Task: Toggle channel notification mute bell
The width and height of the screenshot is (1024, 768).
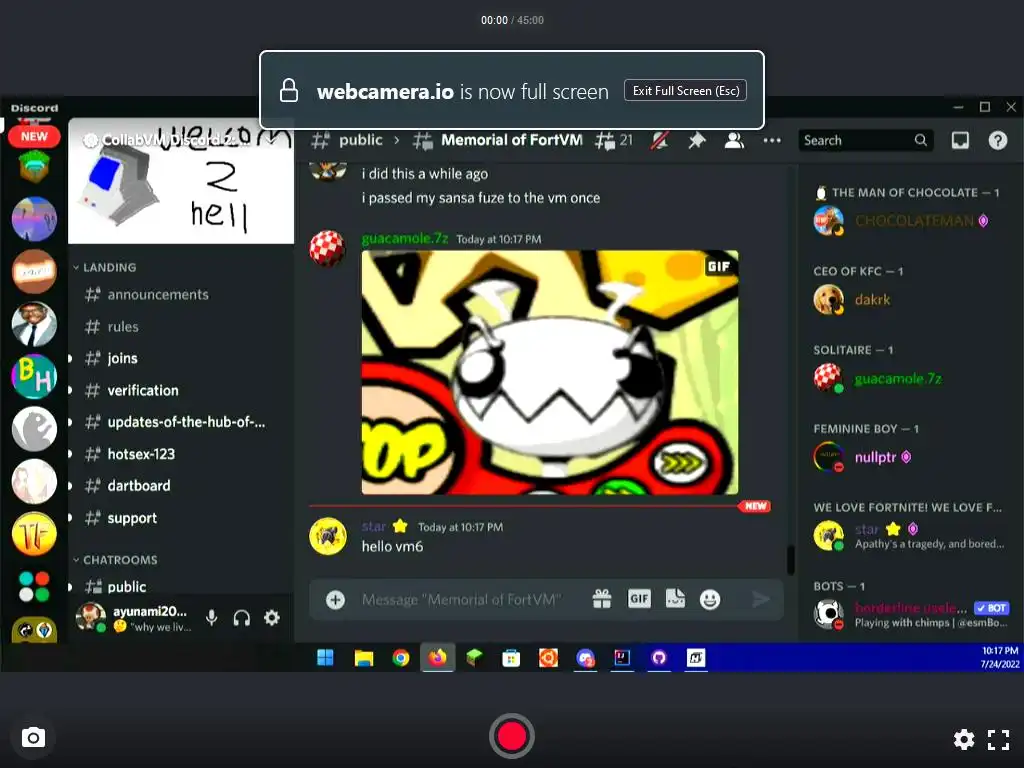Action: click(660, 140)
